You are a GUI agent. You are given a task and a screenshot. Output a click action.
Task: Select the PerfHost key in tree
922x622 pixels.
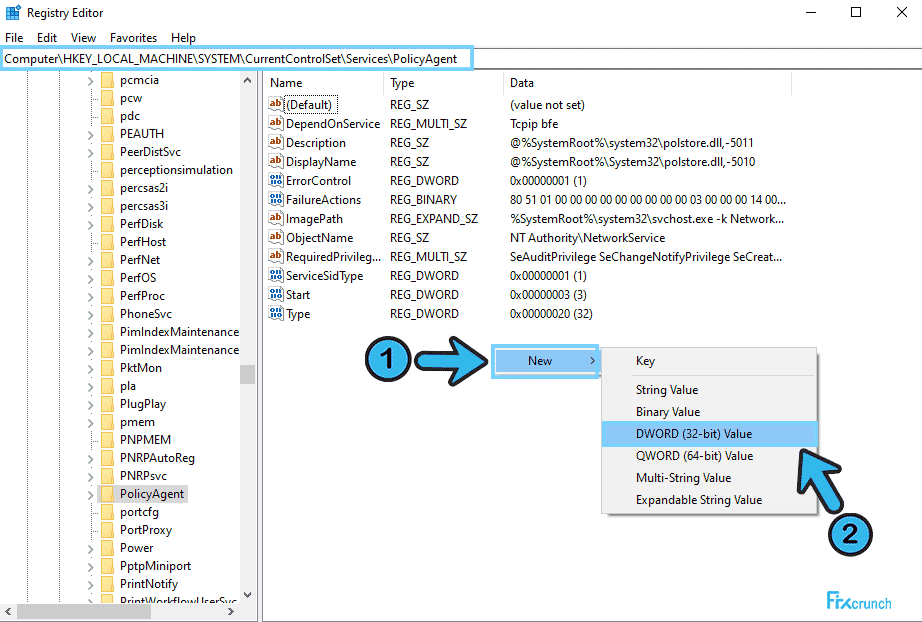pos(143,242)
